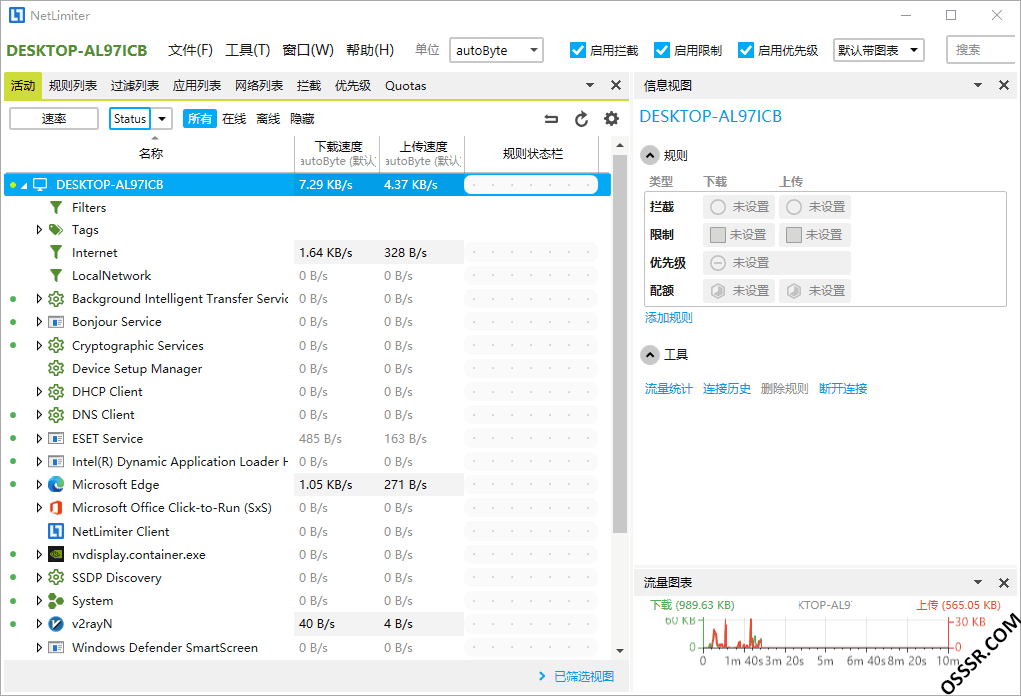Expand the Tags tree node
The width and height of the screenshot is (1021, 696).
39,230
